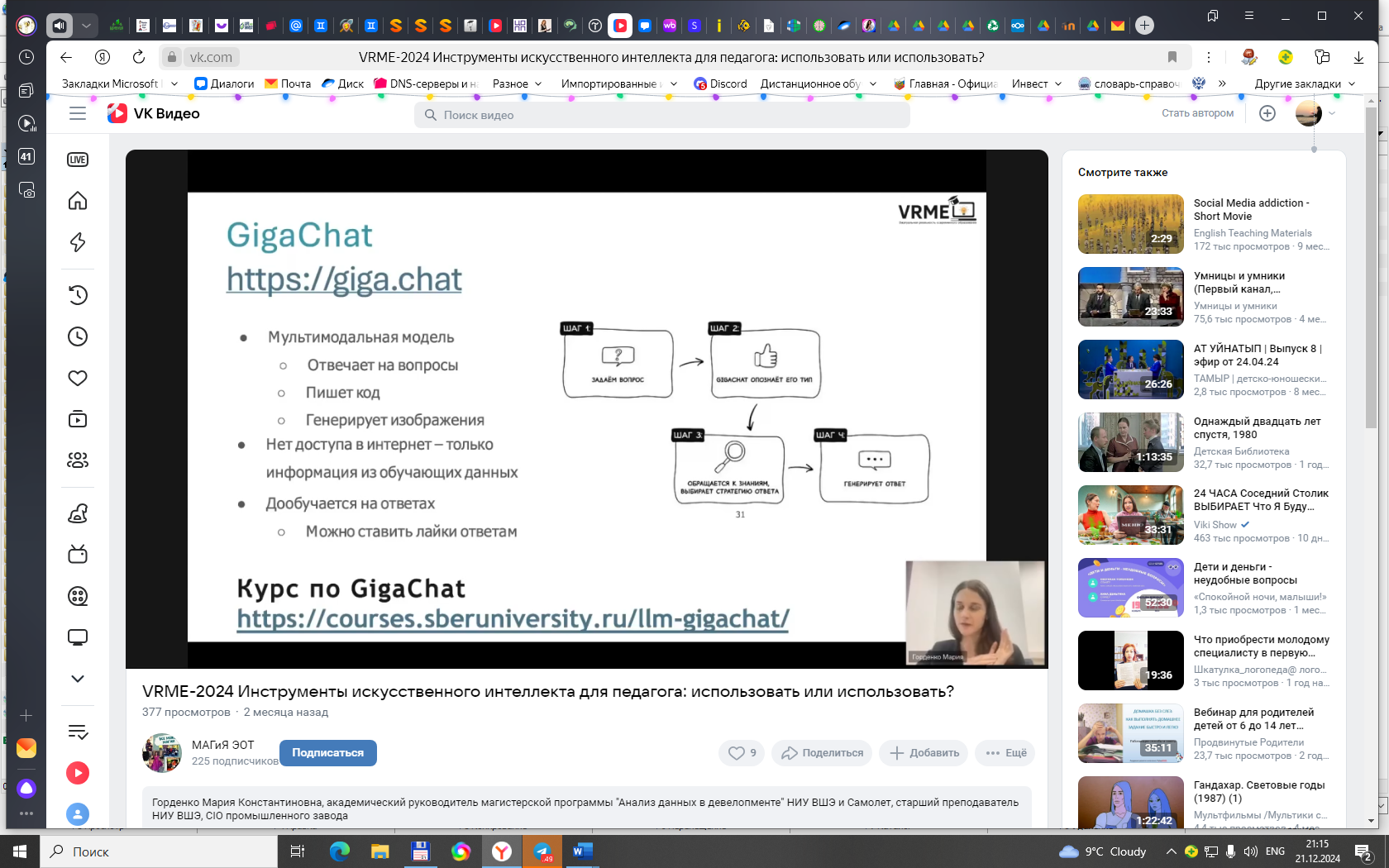1389x868 pixels.
Task: Click the vk.com address bar domain
Action: (x=211, y=57)
